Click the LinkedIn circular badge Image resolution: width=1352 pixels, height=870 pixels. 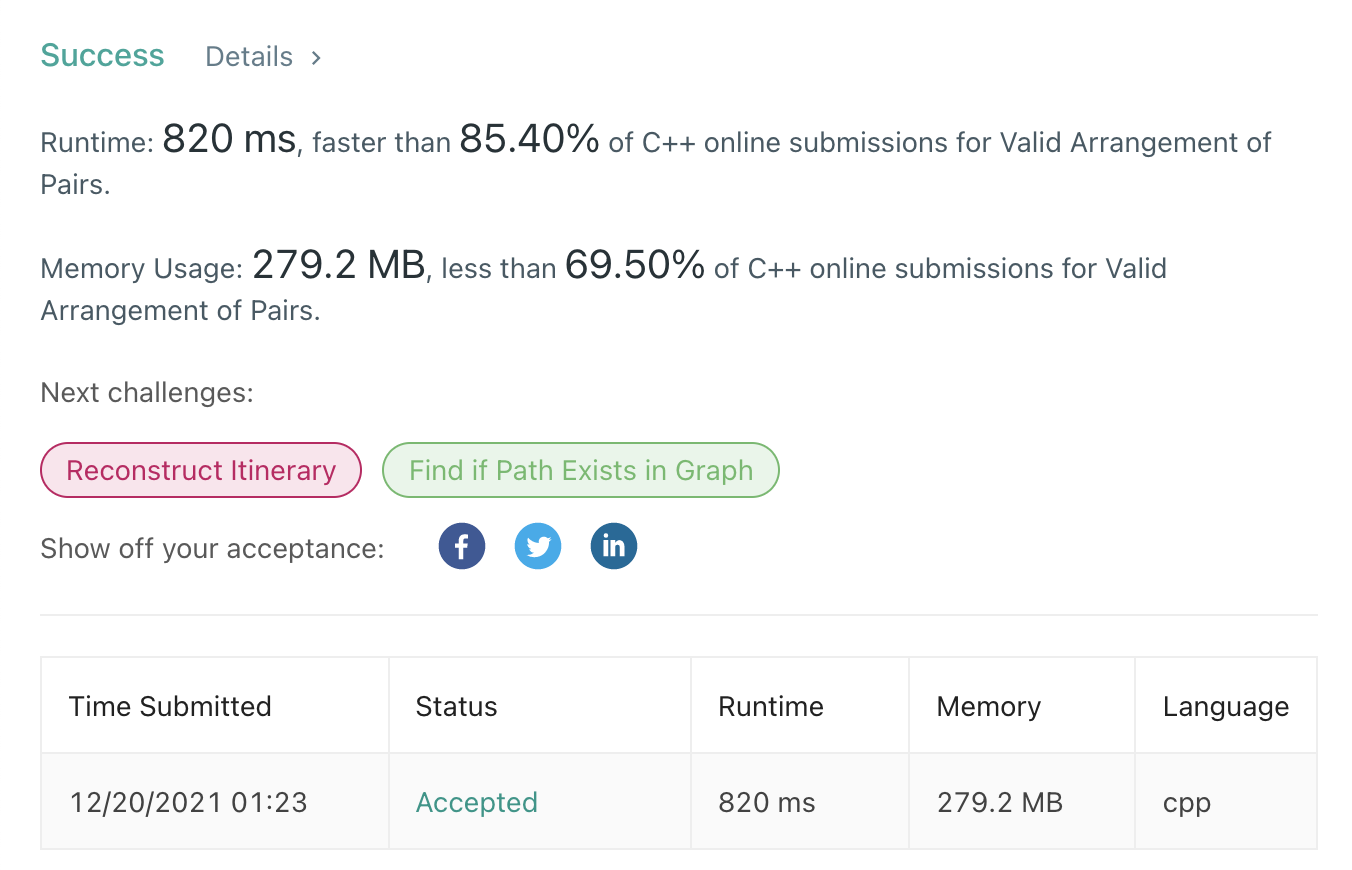614,546
